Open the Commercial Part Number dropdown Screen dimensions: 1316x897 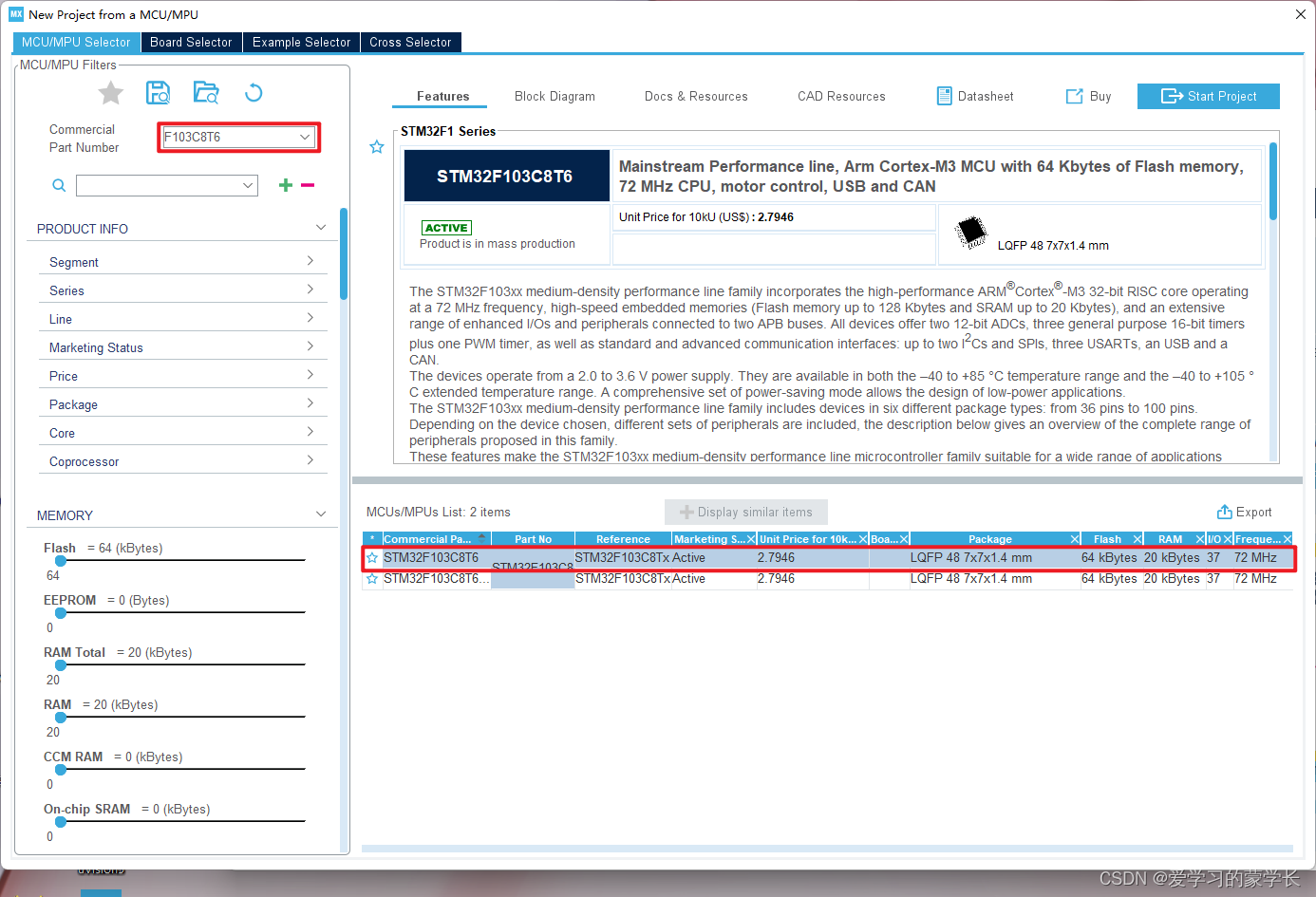(305, 137)
